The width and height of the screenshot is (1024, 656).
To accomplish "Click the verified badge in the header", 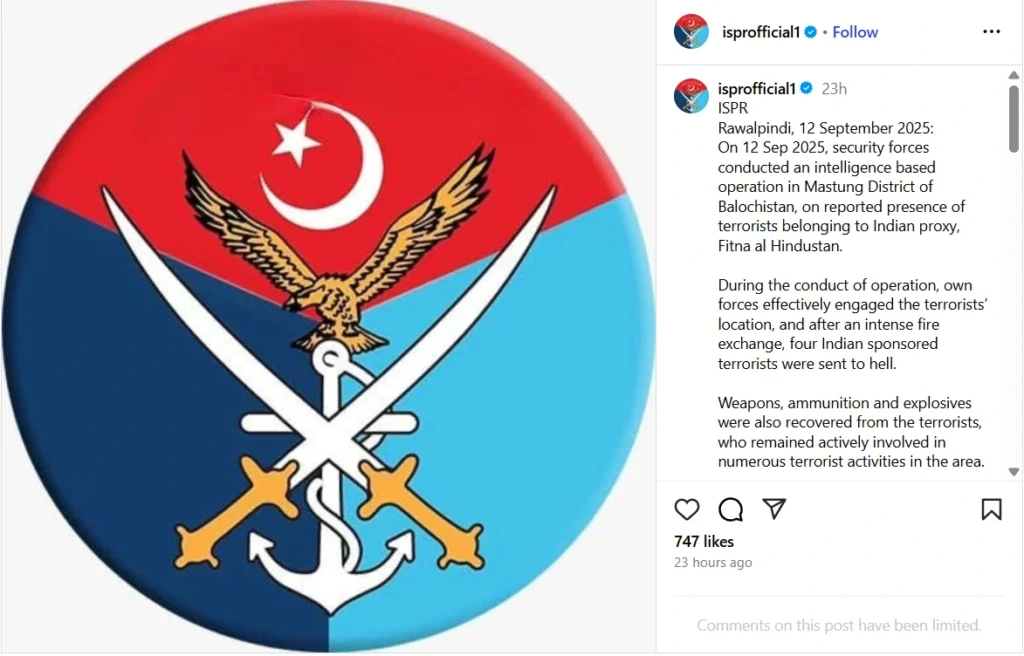I will coord(810,32).
